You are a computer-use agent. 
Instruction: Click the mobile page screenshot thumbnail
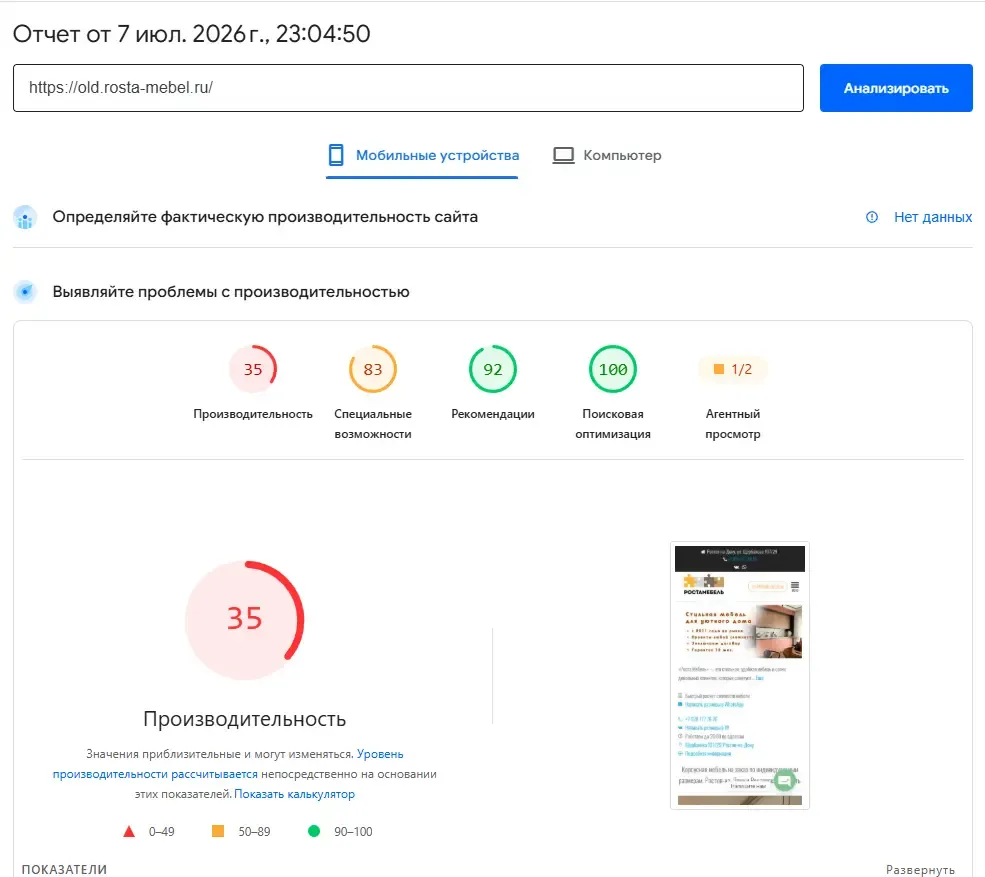tap(739, 675)
